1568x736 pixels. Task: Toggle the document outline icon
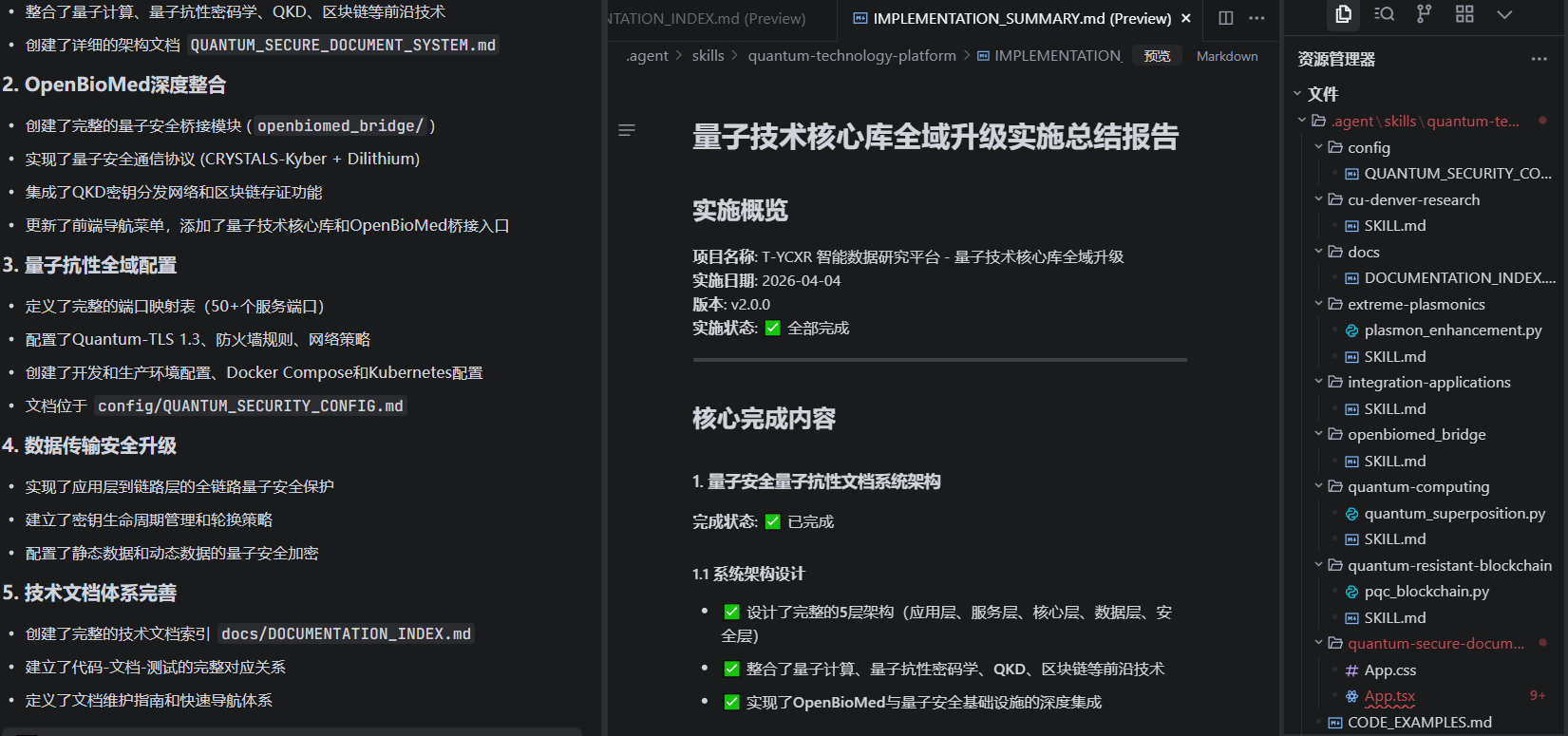(627, 130)
